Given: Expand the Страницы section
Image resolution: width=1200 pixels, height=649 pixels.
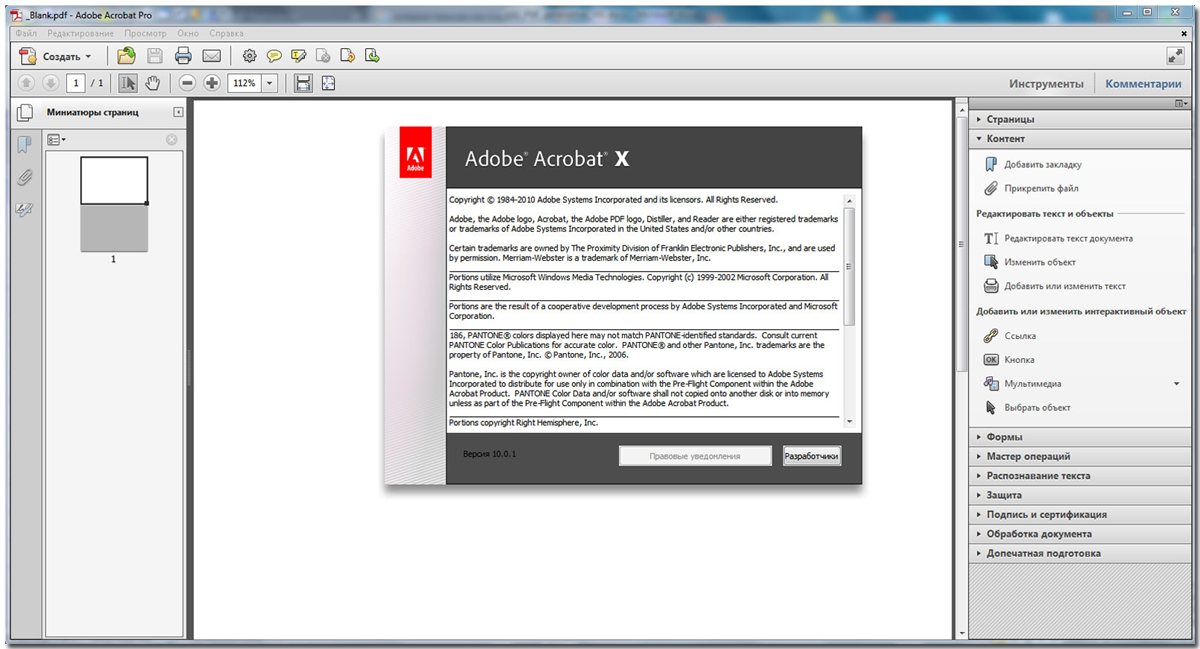Looking at the screenshot, I should click(1010, 119).
